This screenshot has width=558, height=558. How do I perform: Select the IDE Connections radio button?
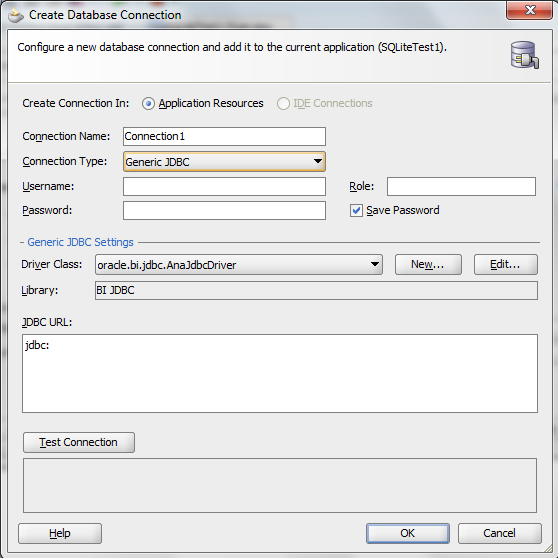pyautogui.click(x=283, y=104)
